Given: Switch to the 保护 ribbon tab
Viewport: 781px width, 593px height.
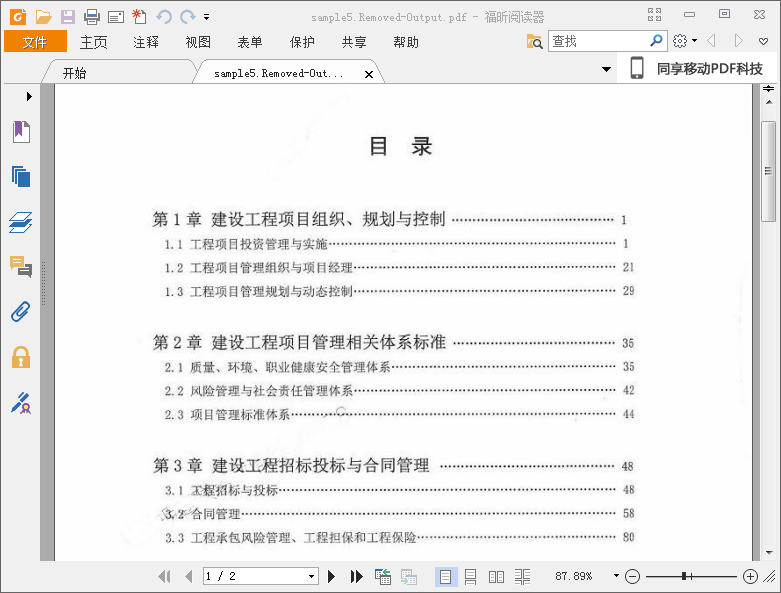Looking at the screenshot, I should (x=302, y=42).
